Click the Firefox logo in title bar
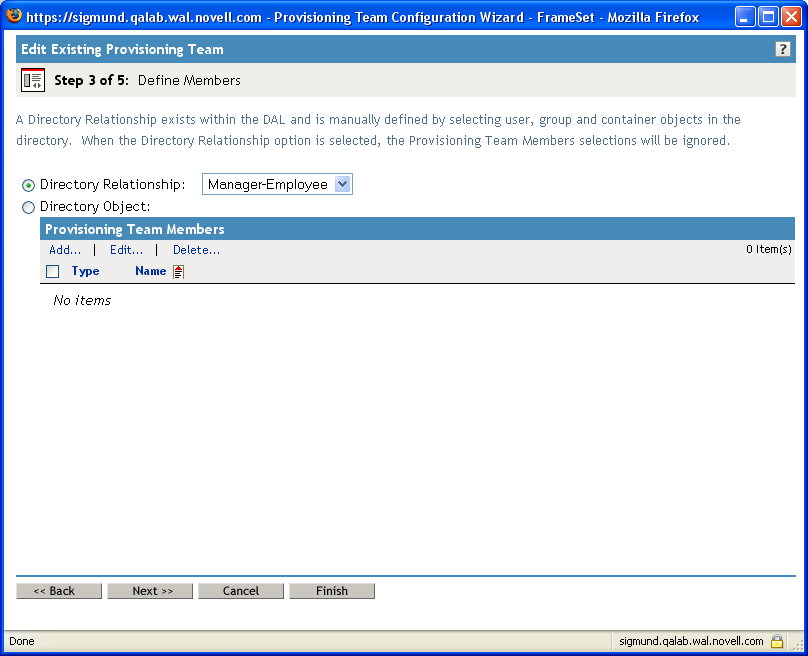The width and height of the screenshot is (808, 656). (x=14, y=16)
